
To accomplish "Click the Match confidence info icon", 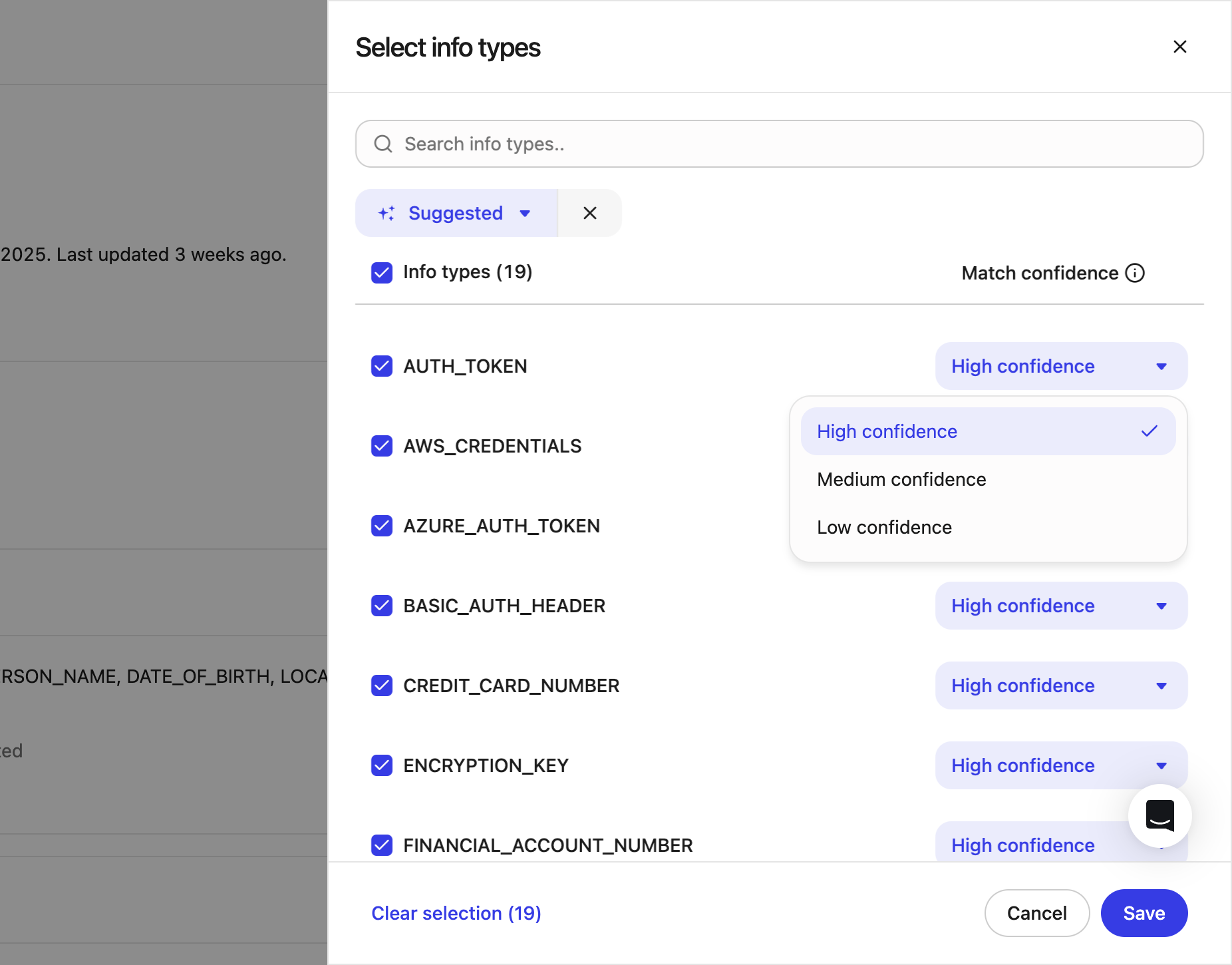I will point(1135,273).
